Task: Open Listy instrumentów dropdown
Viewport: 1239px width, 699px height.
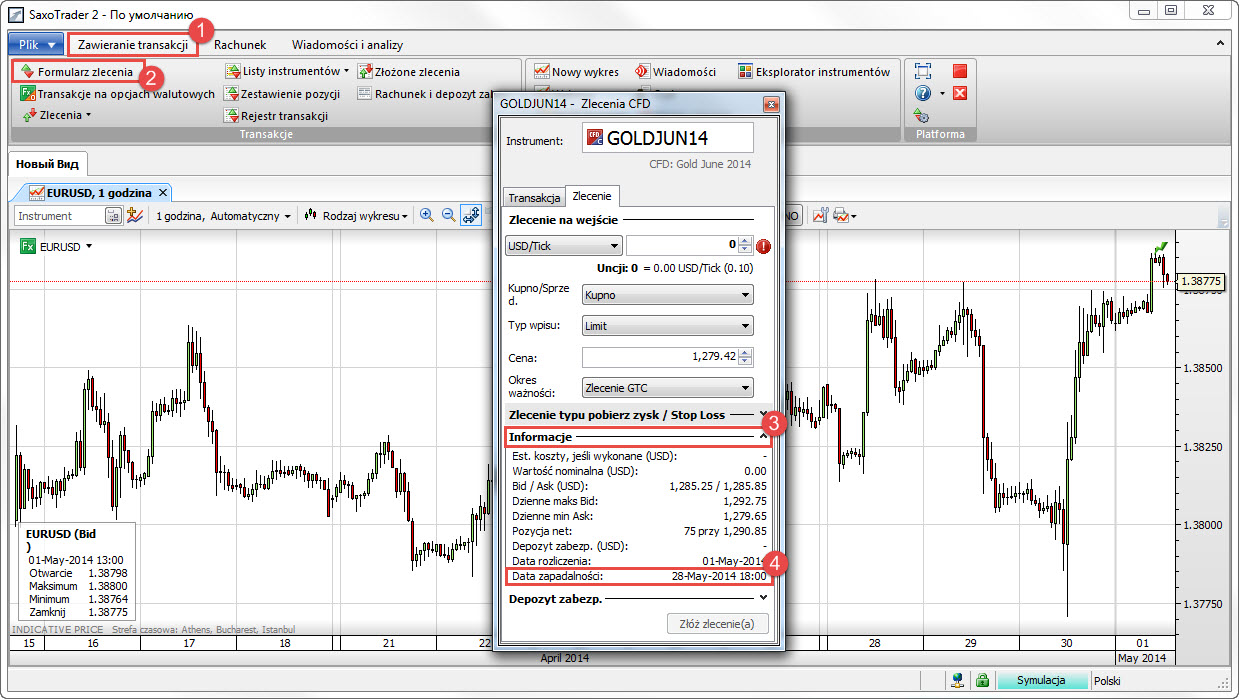Action: click(287, 72)
